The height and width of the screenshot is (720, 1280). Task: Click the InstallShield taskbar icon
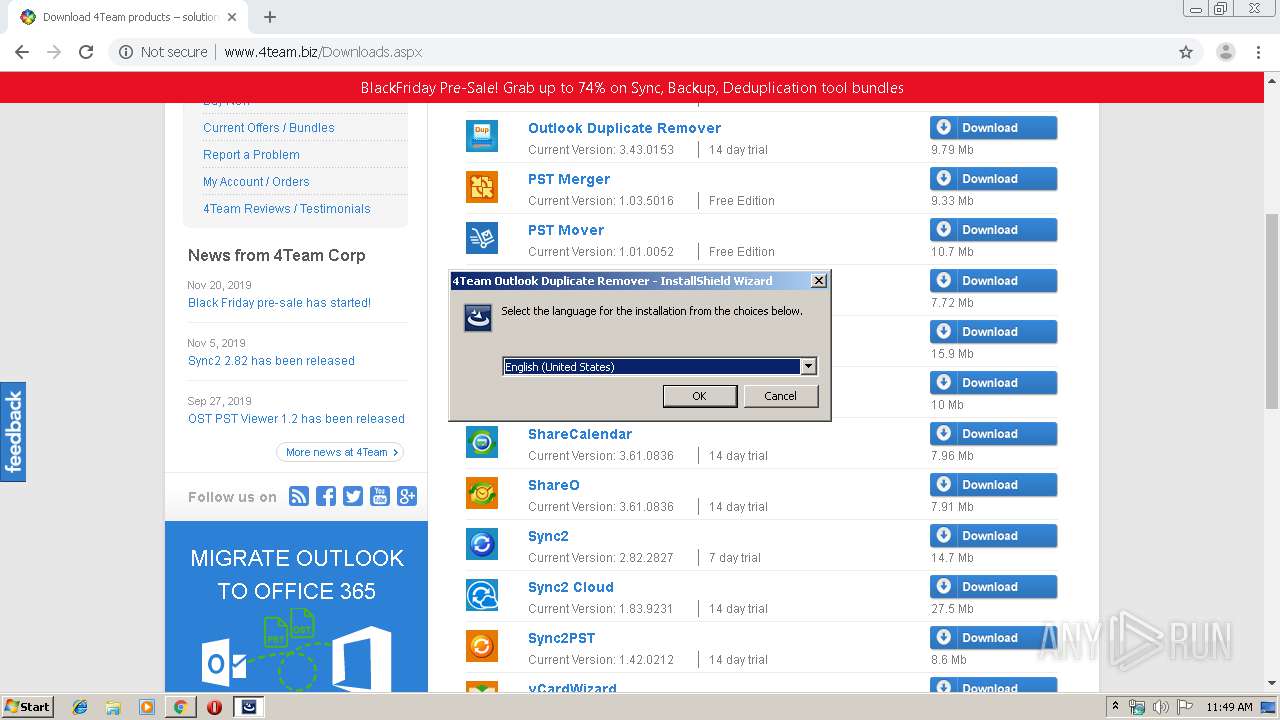coord(249,707)
